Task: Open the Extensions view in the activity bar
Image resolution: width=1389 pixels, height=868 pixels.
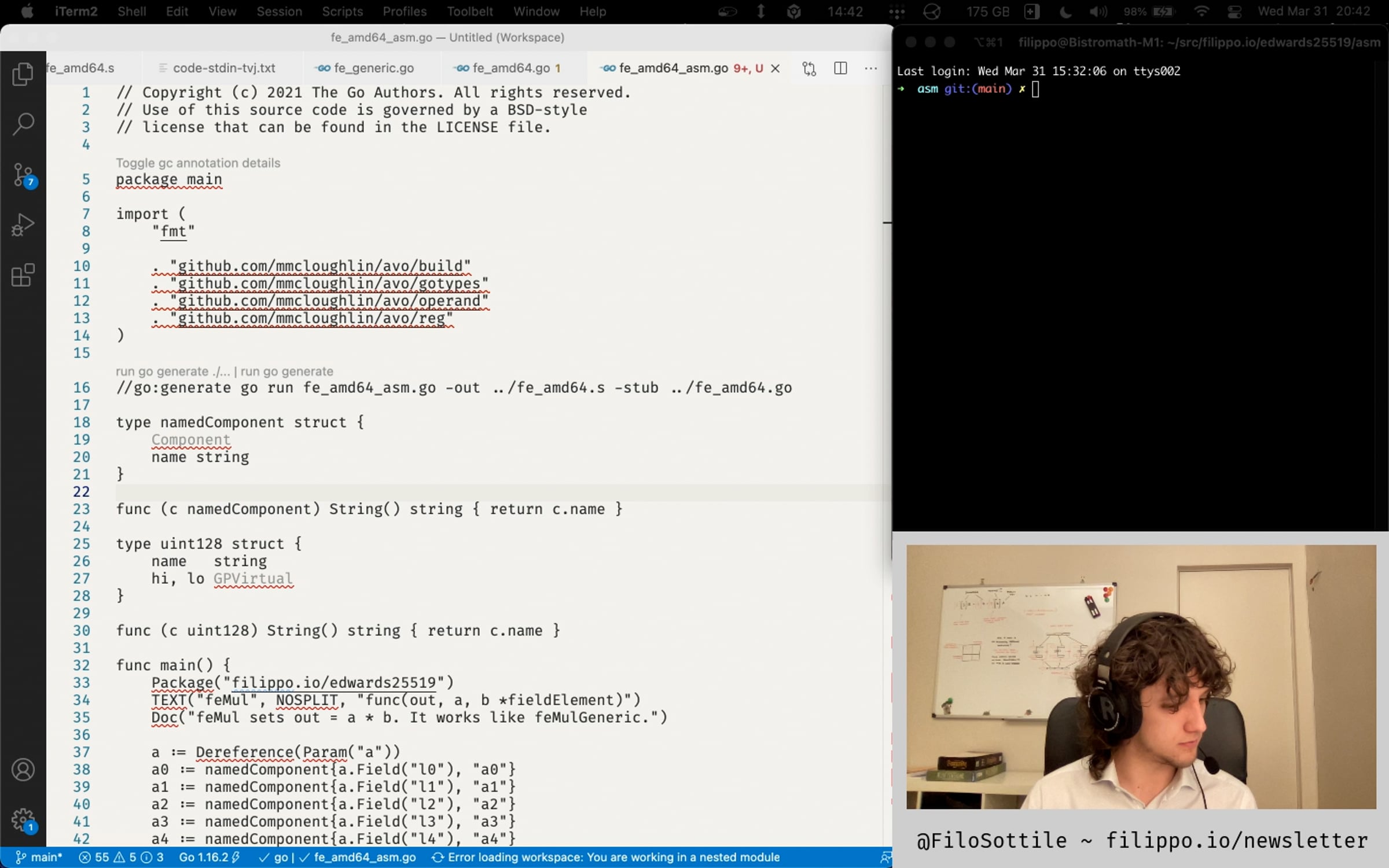Action: point(23,275)
